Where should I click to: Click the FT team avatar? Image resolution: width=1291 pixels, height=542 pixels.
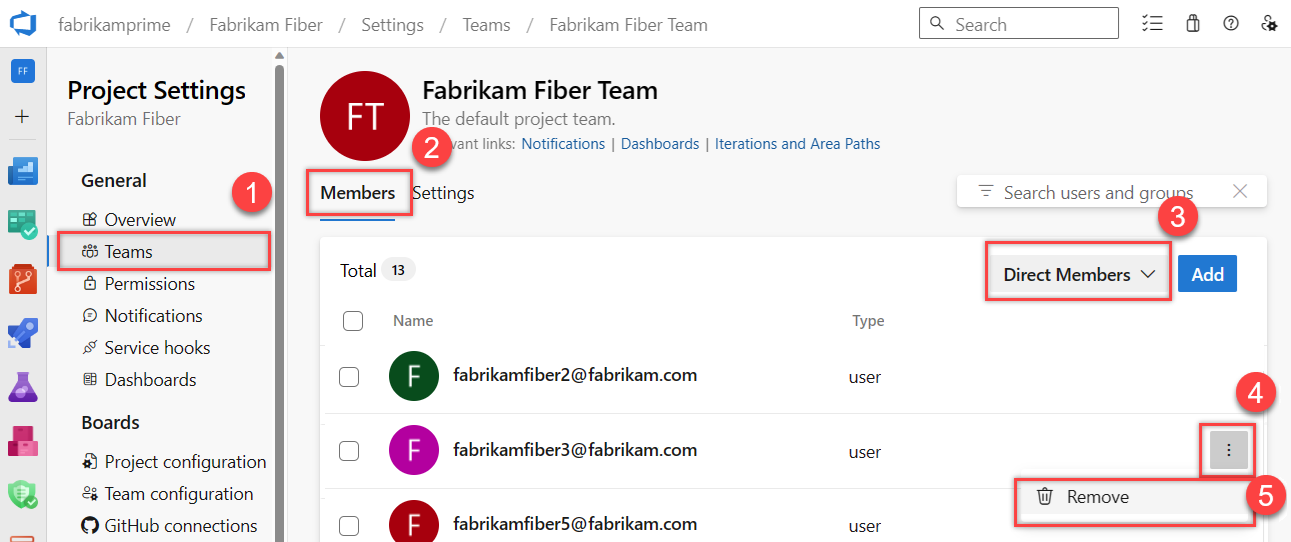tap(365, 116)
